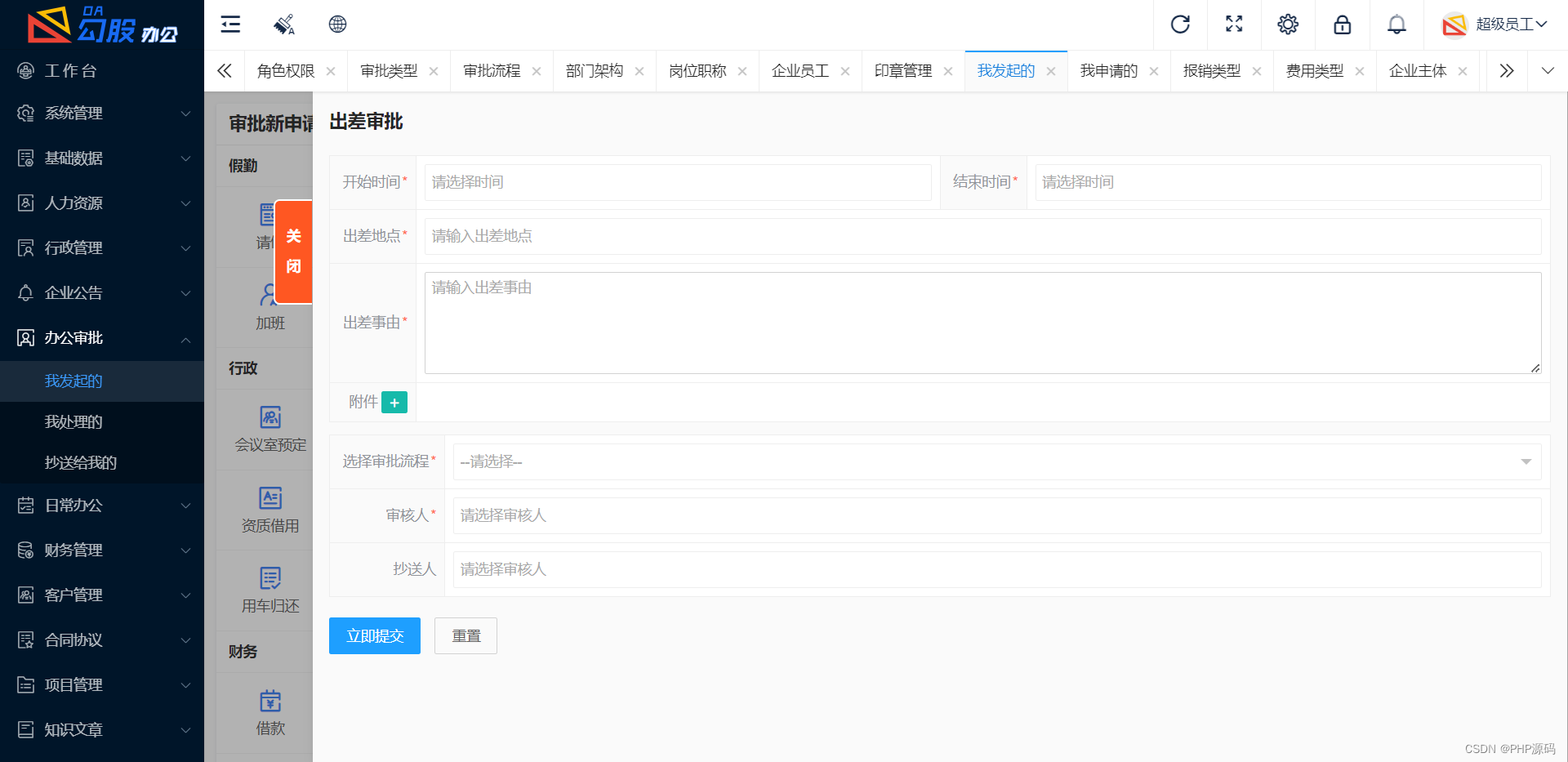Switch to the 岗位职称 tab
Image resolution: width=1568 pixels, height=762 pixels.
coord(697,71)
